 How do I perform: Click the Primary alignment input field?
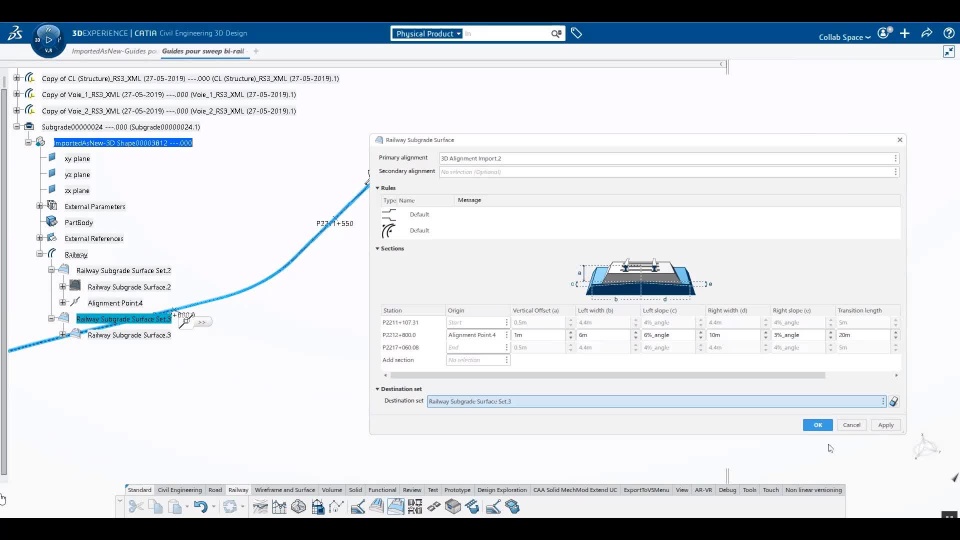669,159
